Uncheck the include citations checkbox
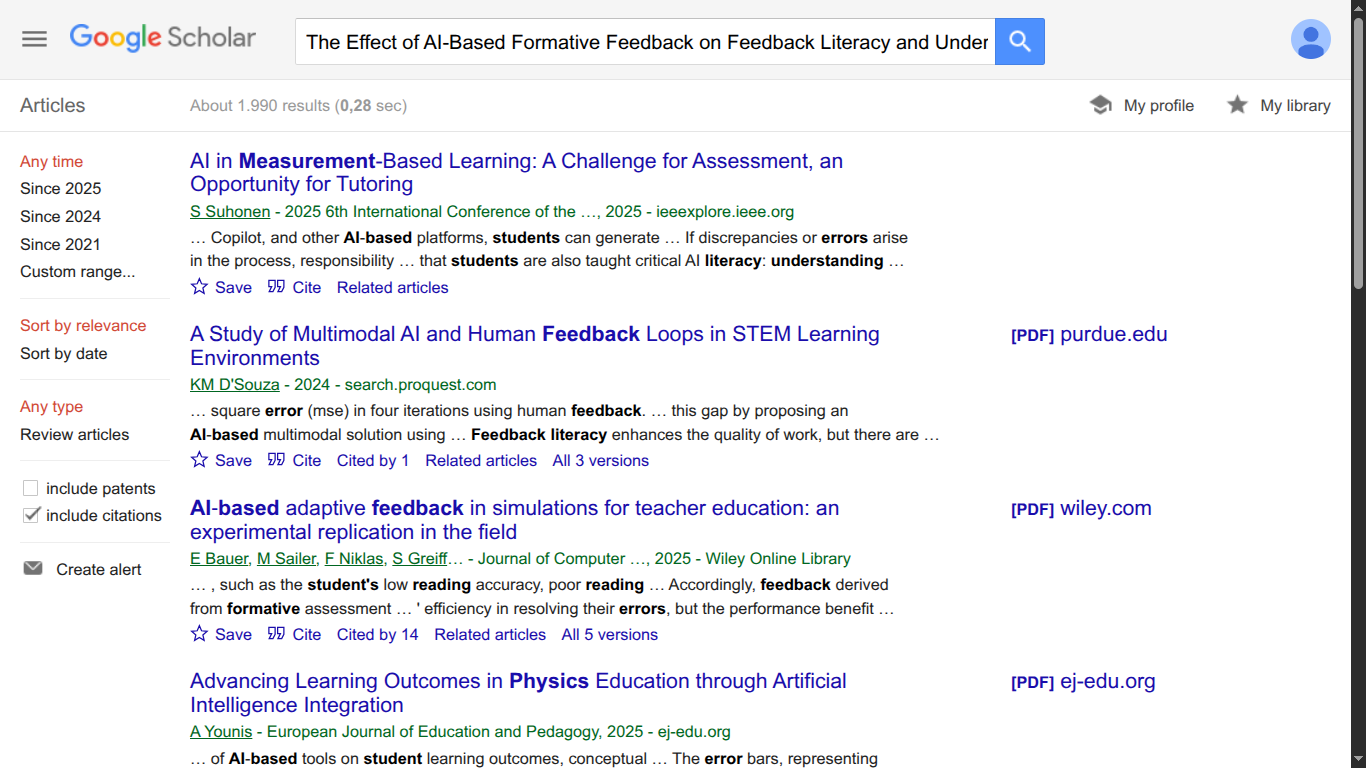The height and width of the screenshot is (768, 1366). (31, 515)
